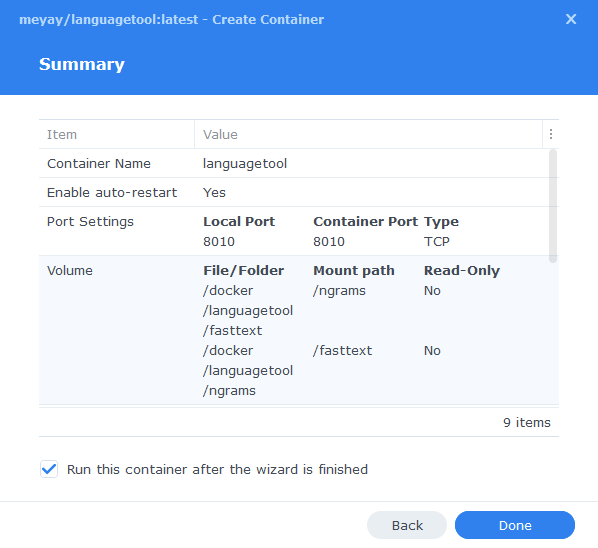This screenshot has width=598, height=548.
Task: Go back with the Back button
Action: (407, 525)
